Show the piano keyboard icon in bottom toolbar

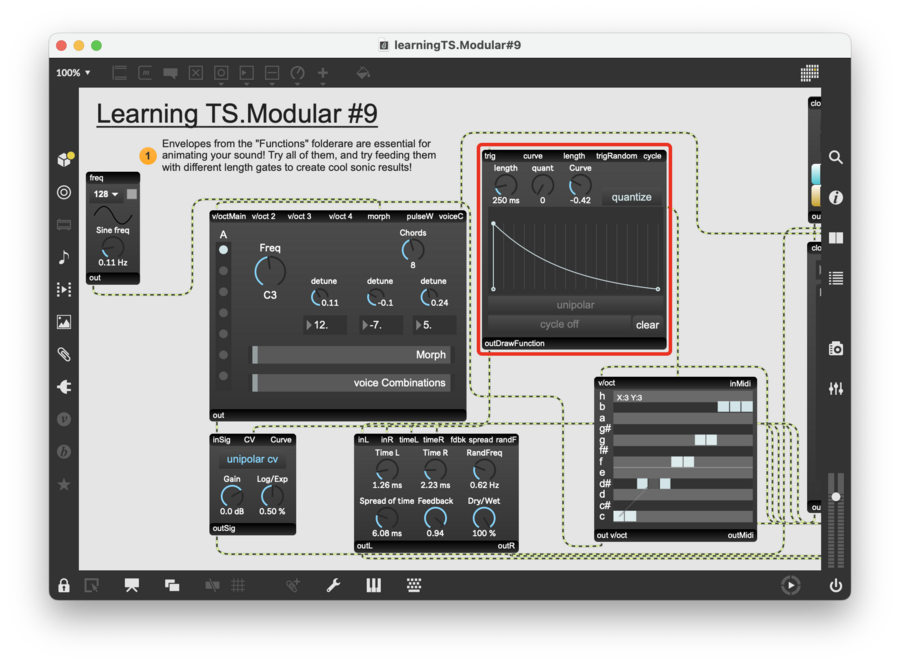point(373,586)
